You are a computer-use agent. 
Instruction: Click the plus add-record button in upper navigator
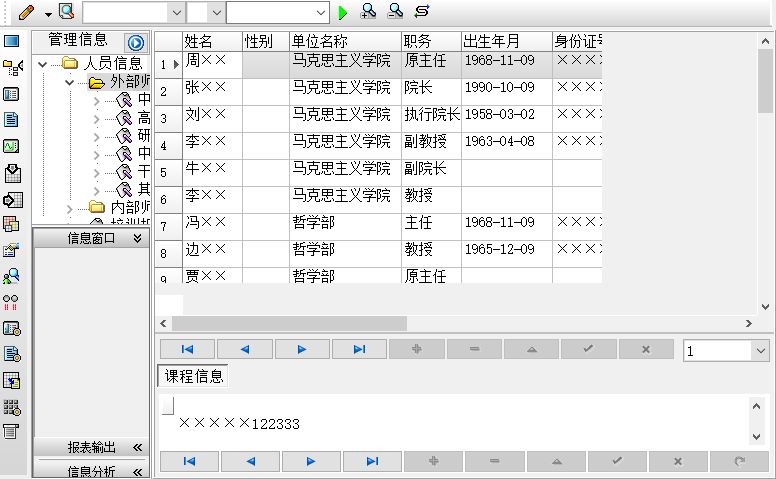pos(417,349)
